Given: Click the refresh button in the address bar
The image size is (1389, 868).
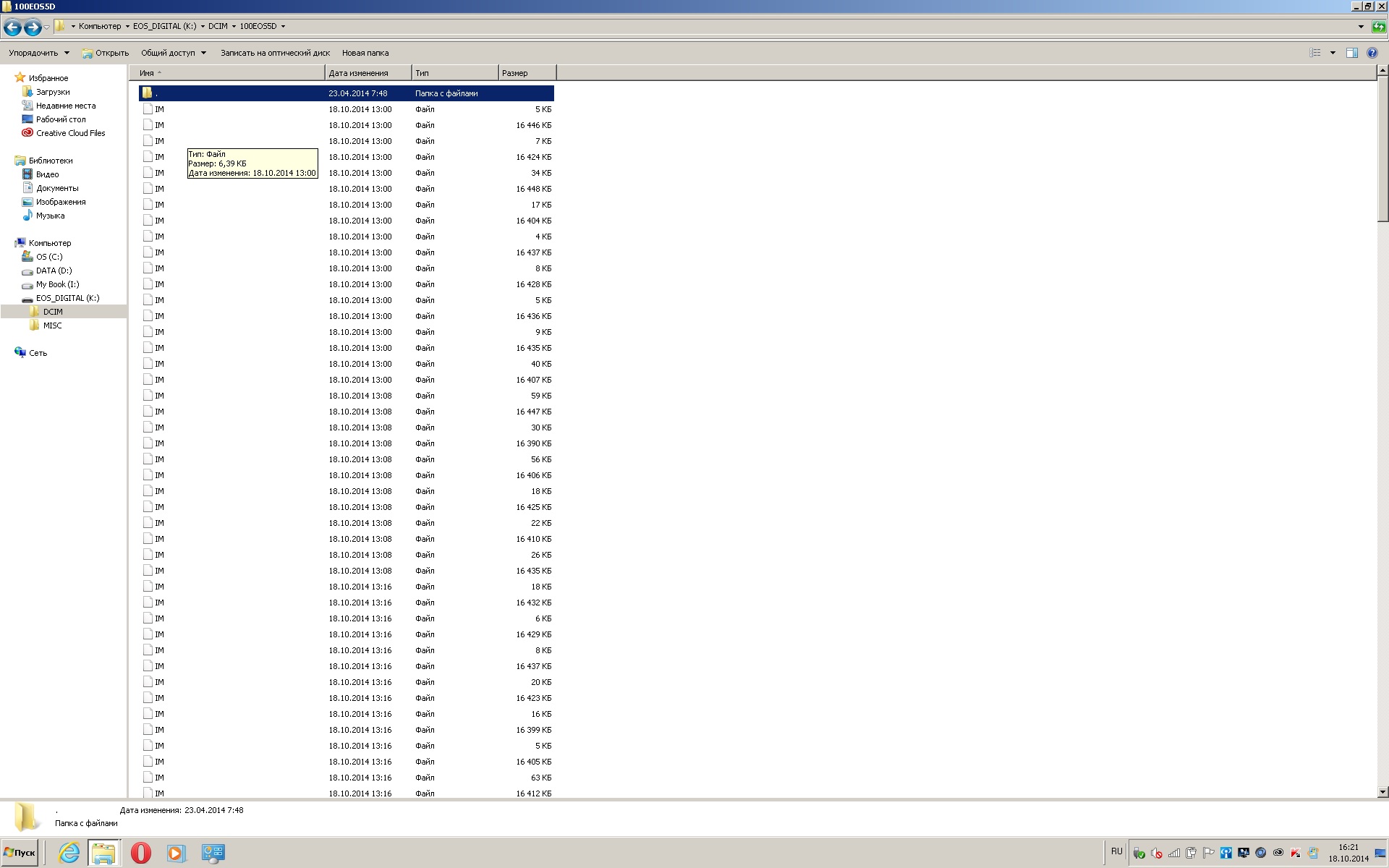Looking at the screenshot, I should (x=1379, y=27).
